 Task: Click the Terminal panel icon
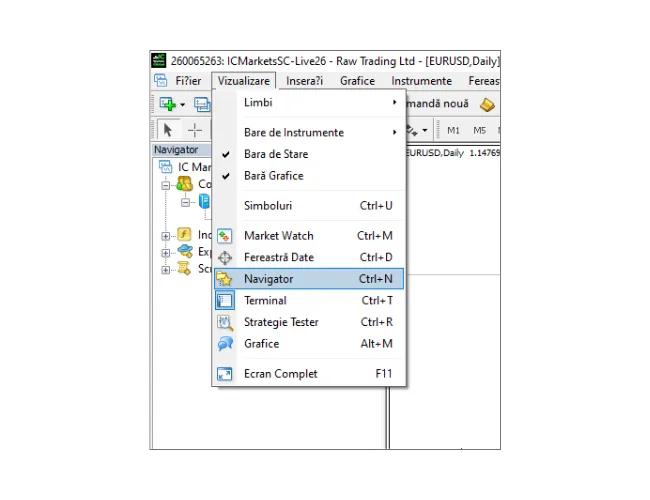click(x=225, y=301)
